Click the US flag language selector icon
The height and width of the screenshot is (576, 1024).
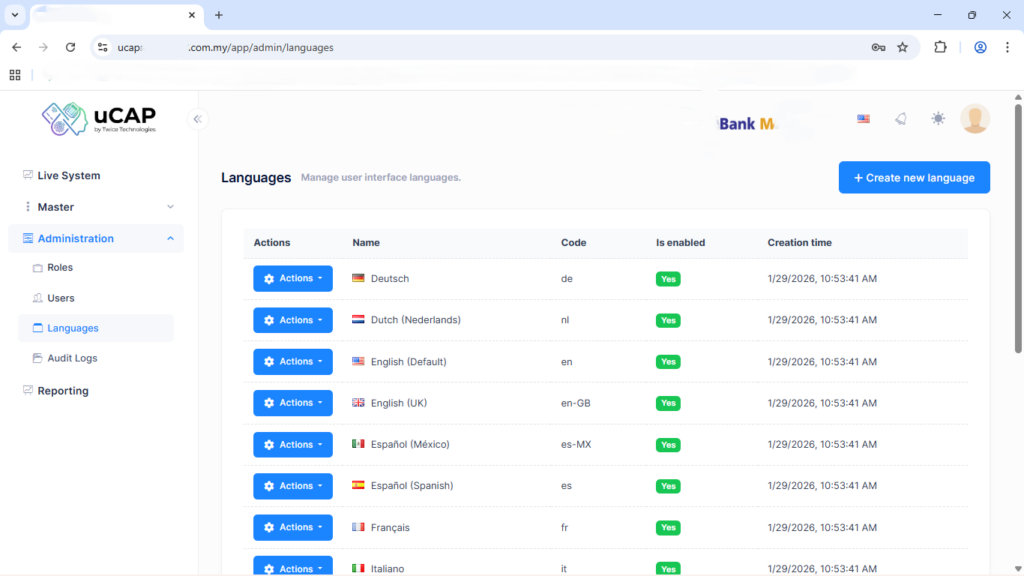tap(863, 119)
